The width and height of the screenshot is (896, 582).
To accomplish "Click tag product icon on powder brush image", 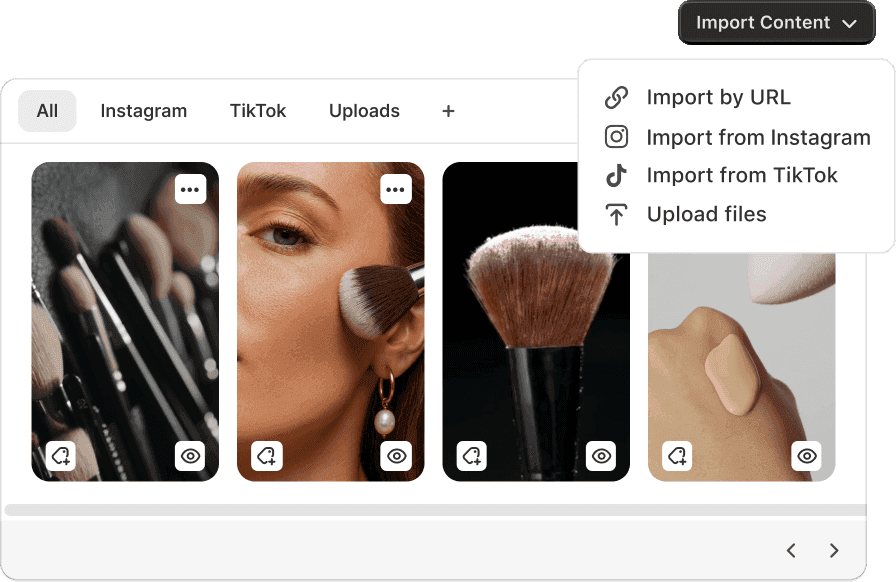I will pos(472,456).
